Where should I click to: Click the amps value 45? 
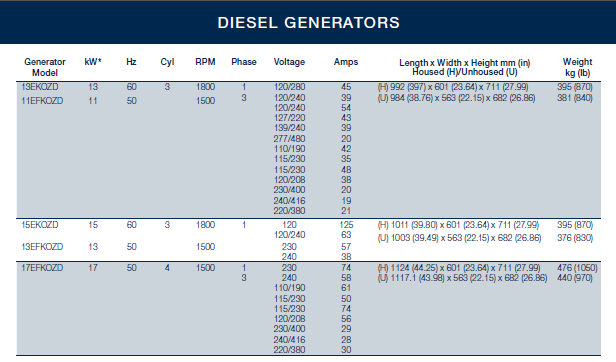346,87
